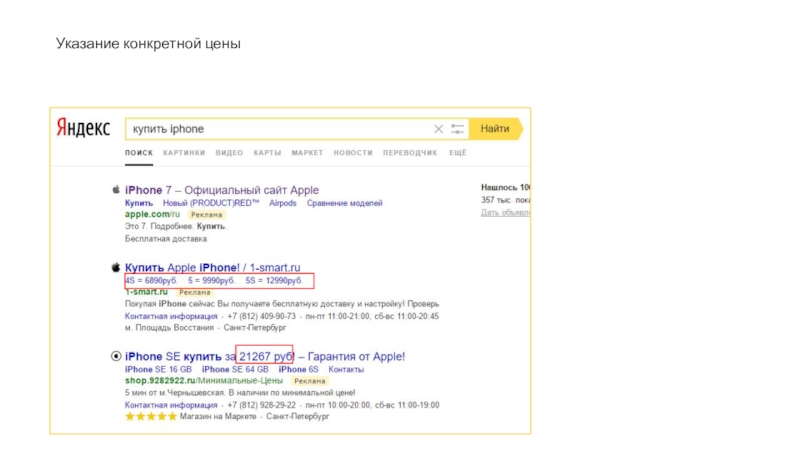The width and height of the screenshot is (800, 450).
Task: Clear the search query with X icon
Action: (438, 129)
